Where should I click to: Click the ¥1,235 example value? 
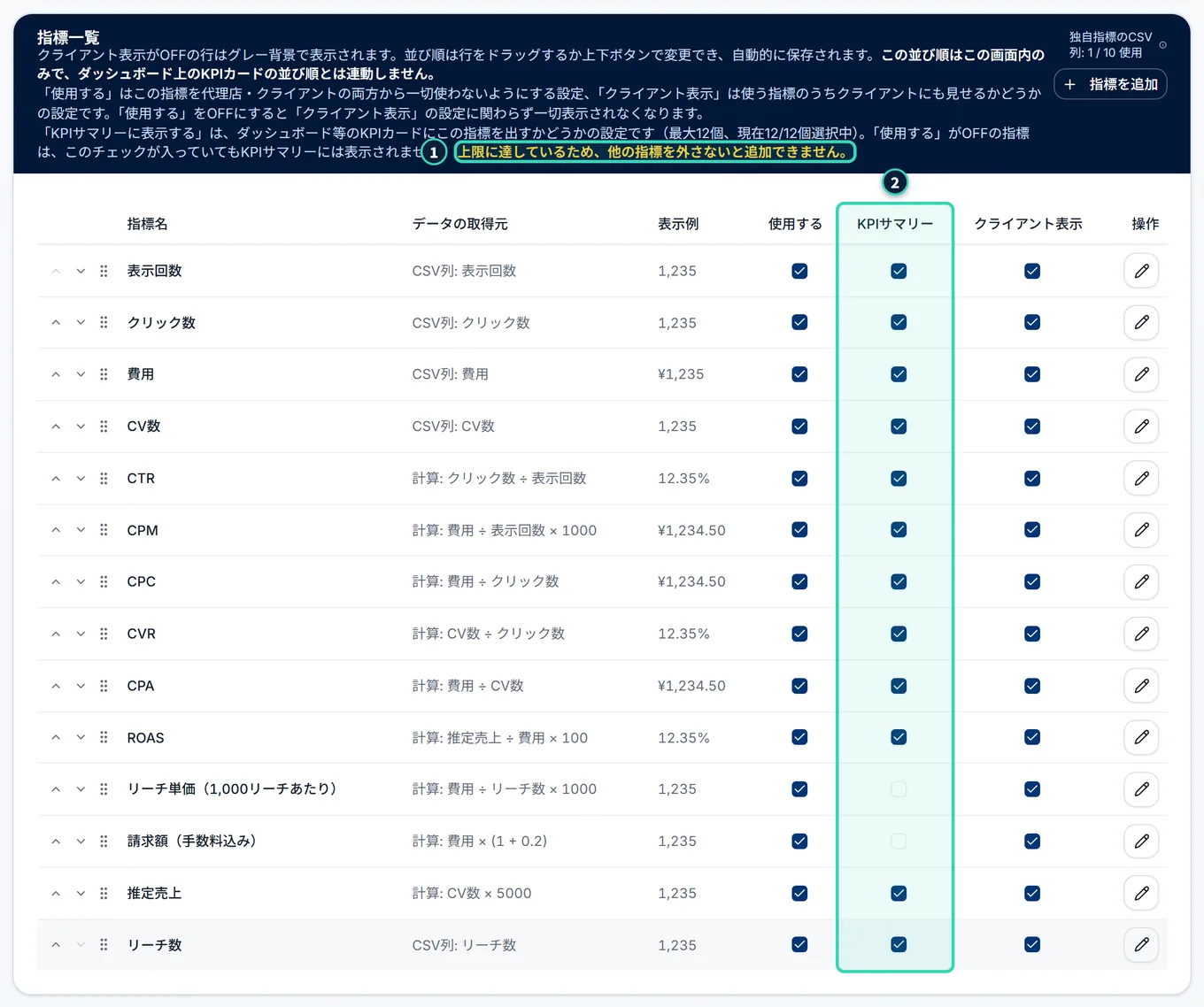[x=681, y=374]
